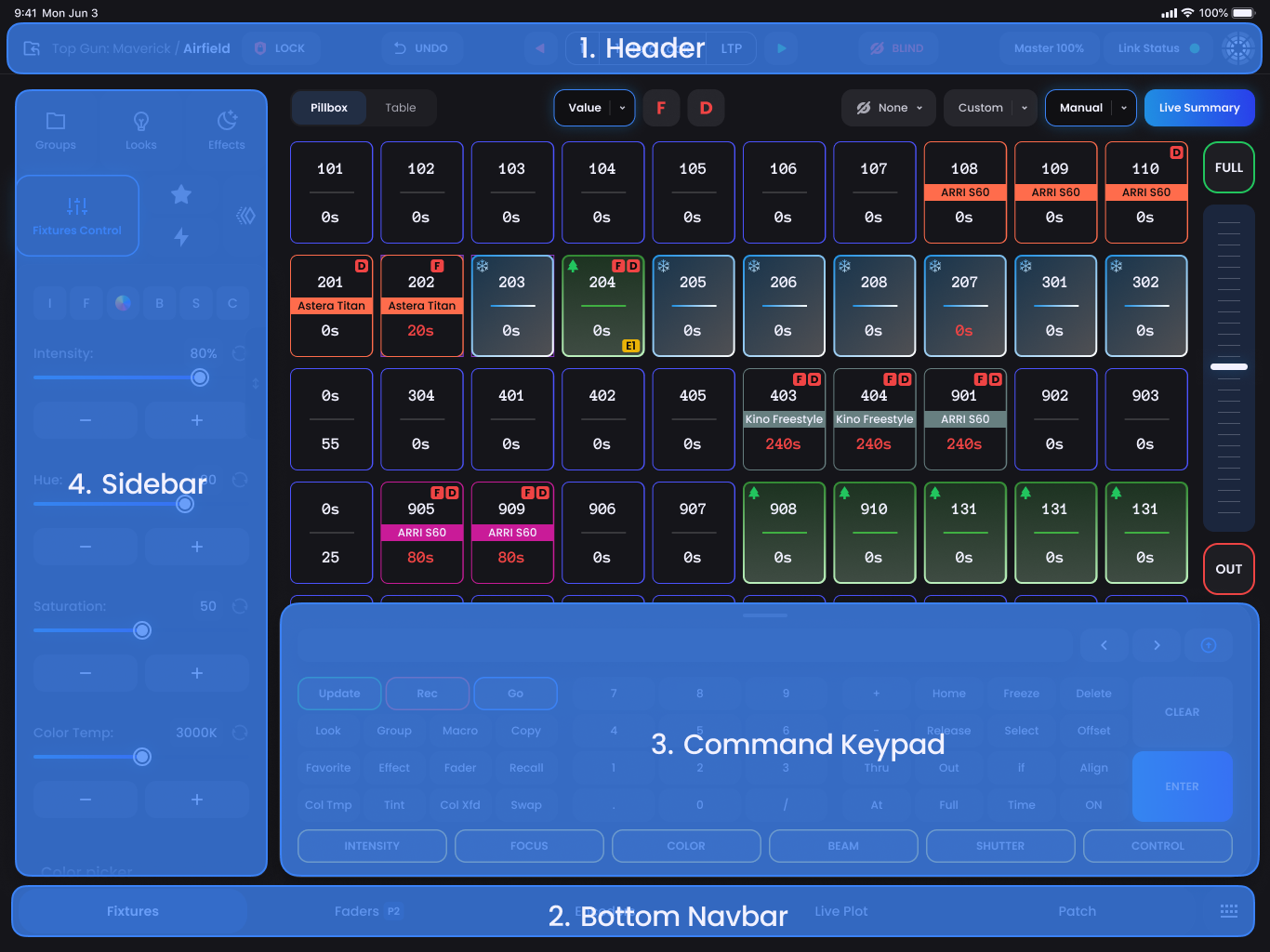Open the None visibility dropdown

point(888,108)
